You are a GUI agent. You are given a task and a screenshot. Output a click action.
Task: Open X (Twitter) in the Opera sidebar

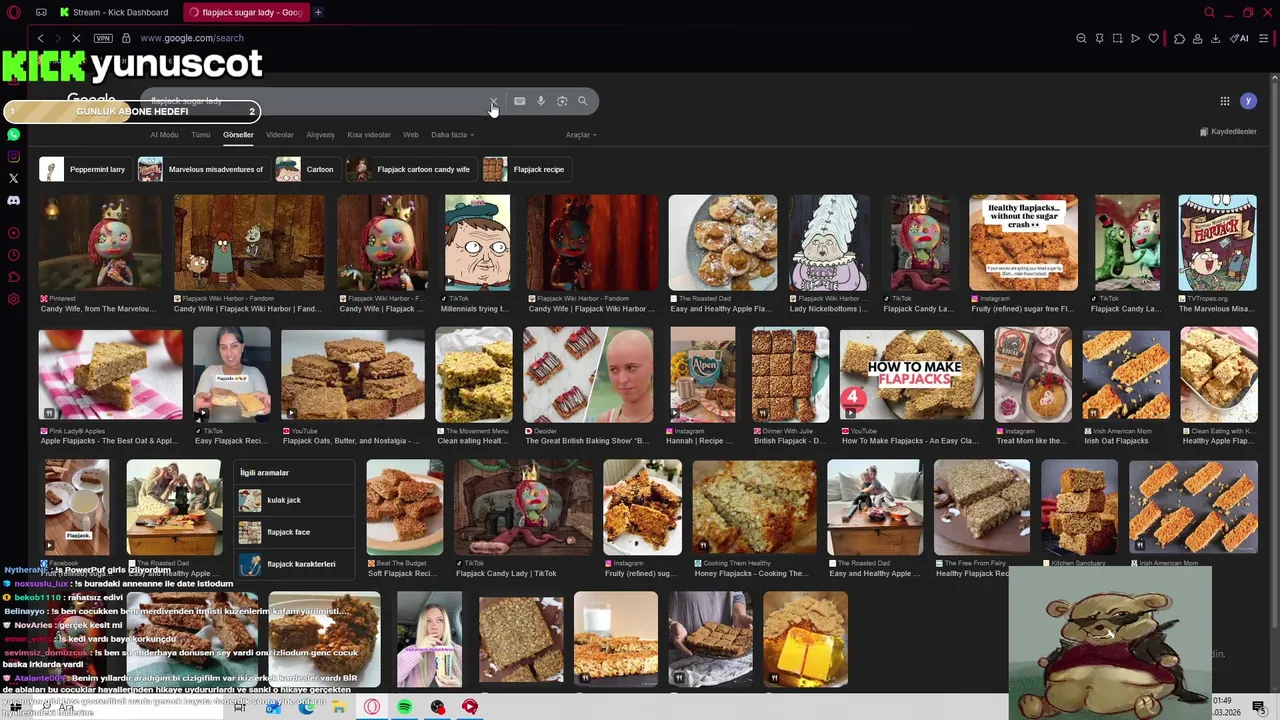coord(13,178)
